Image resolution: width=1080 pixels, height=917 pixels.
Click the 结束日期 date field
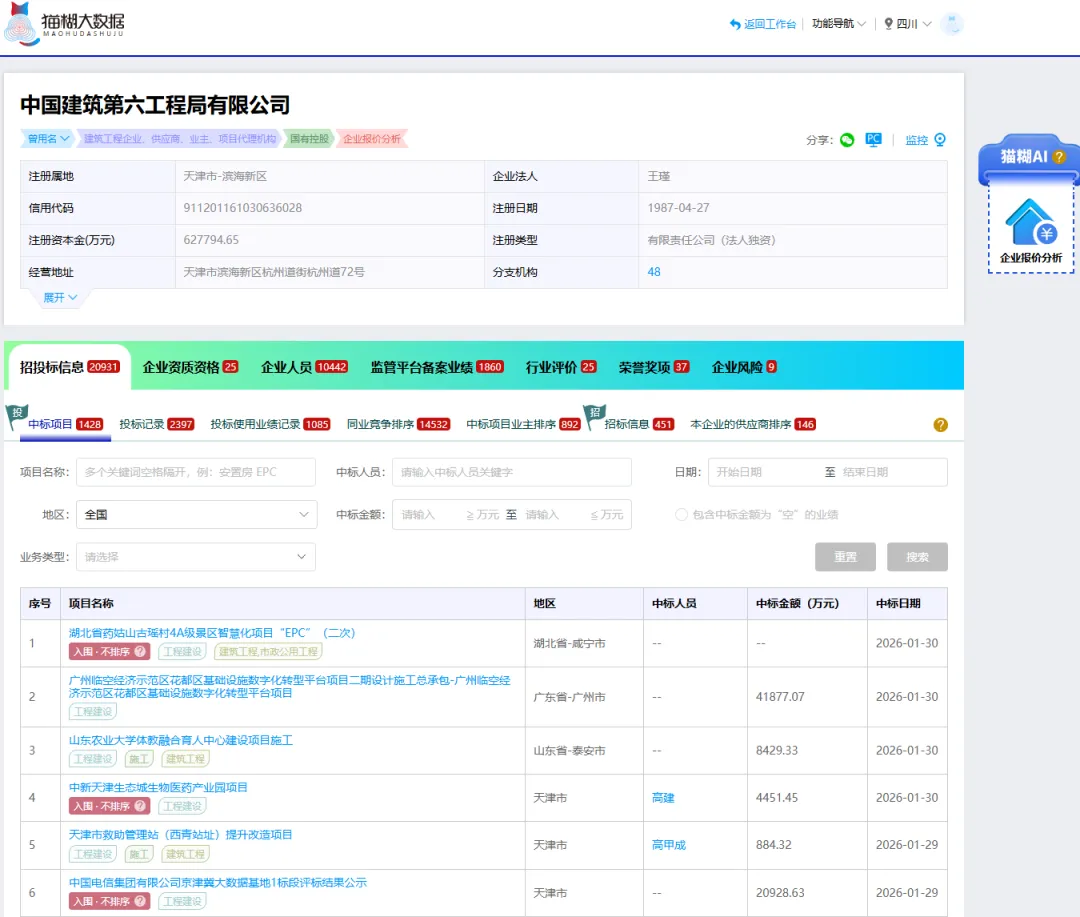point(892,472)
